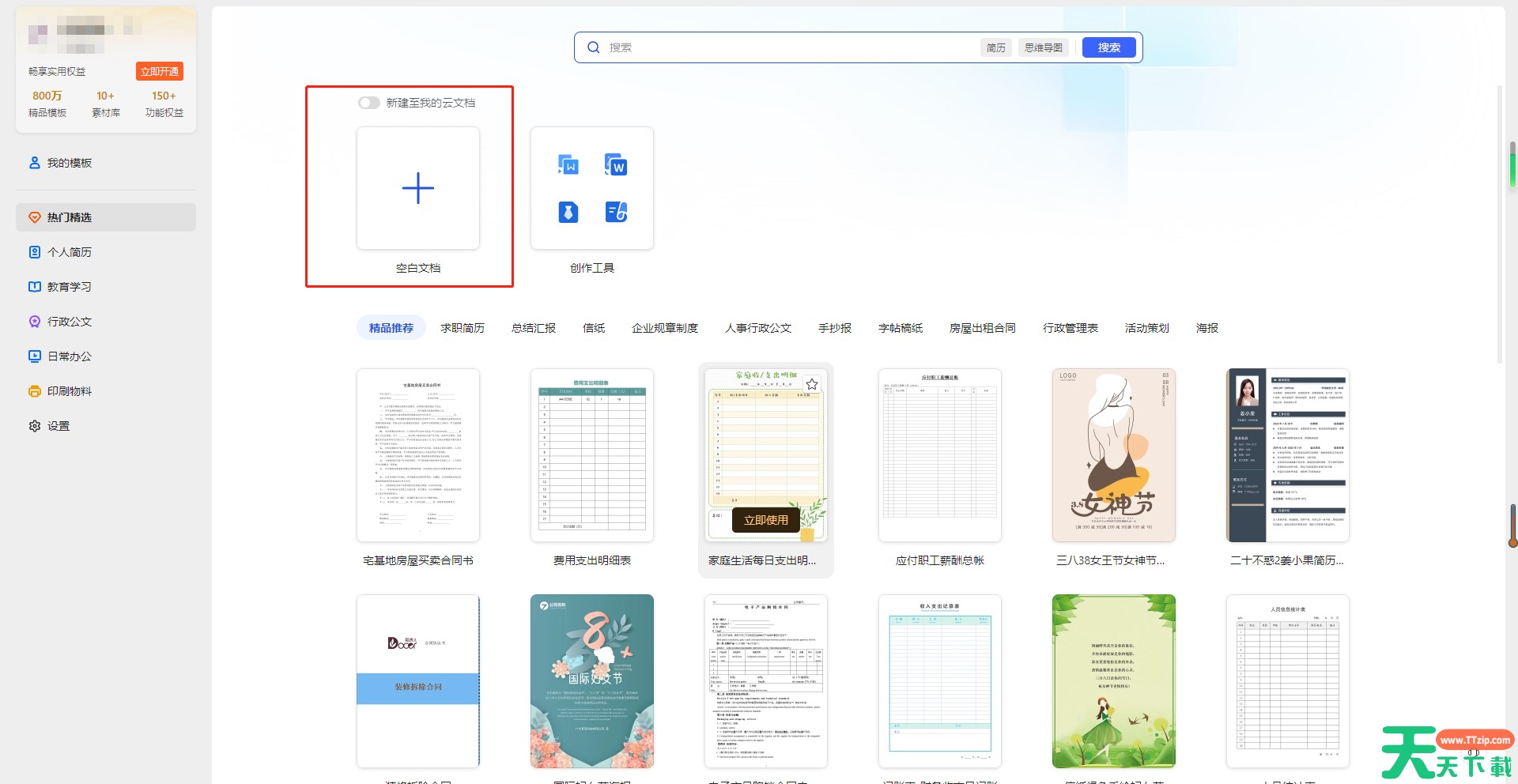Open the 费用支出明细表 template thumbnail
This screenshot has width=1518, height=784.
pos(592,455)
